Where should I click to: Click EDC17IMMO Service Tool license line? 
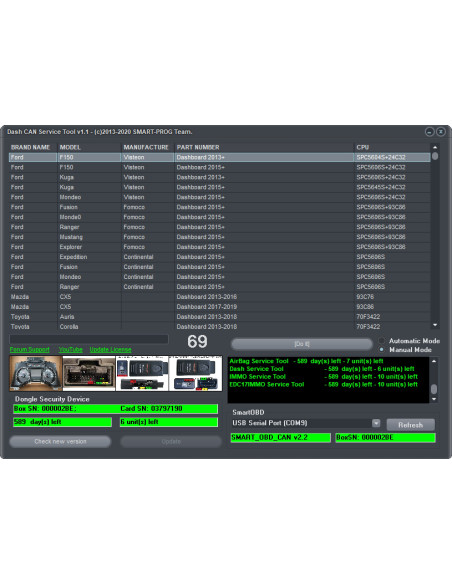point(323,384)
